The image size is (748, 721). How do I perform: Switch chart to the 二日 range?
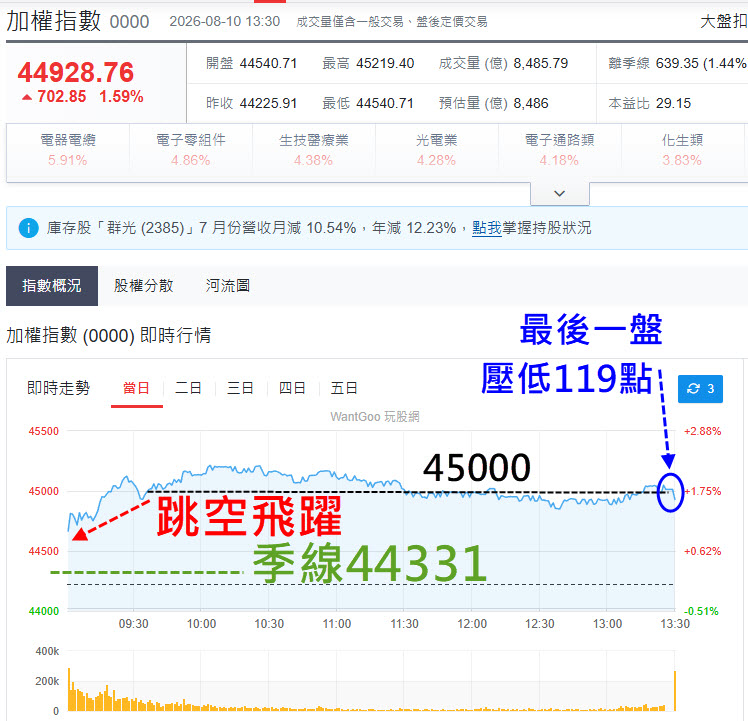[188, 388]
